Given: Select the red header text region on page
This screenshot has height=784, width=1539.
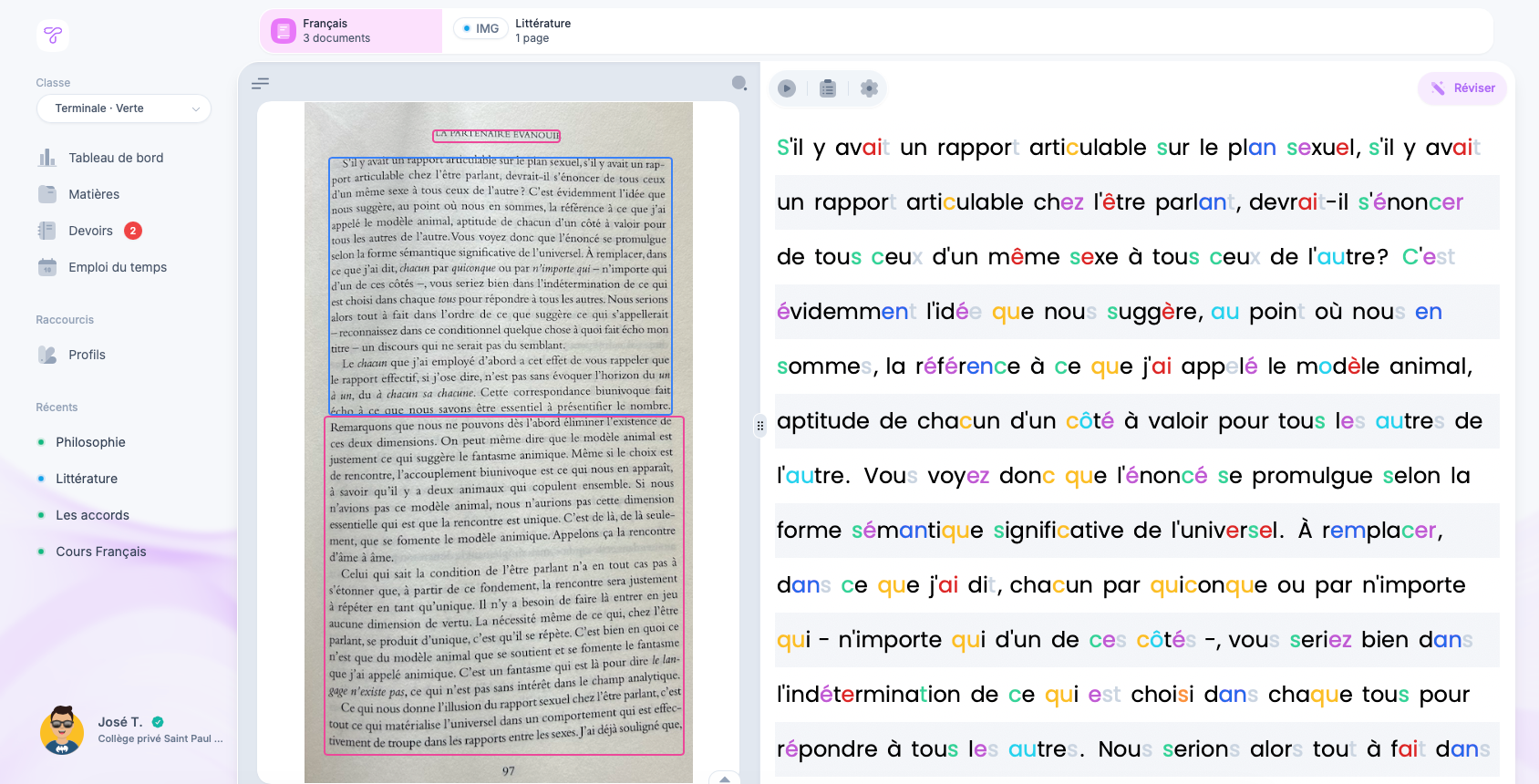Looking at the screenshot, I should 497,135.
